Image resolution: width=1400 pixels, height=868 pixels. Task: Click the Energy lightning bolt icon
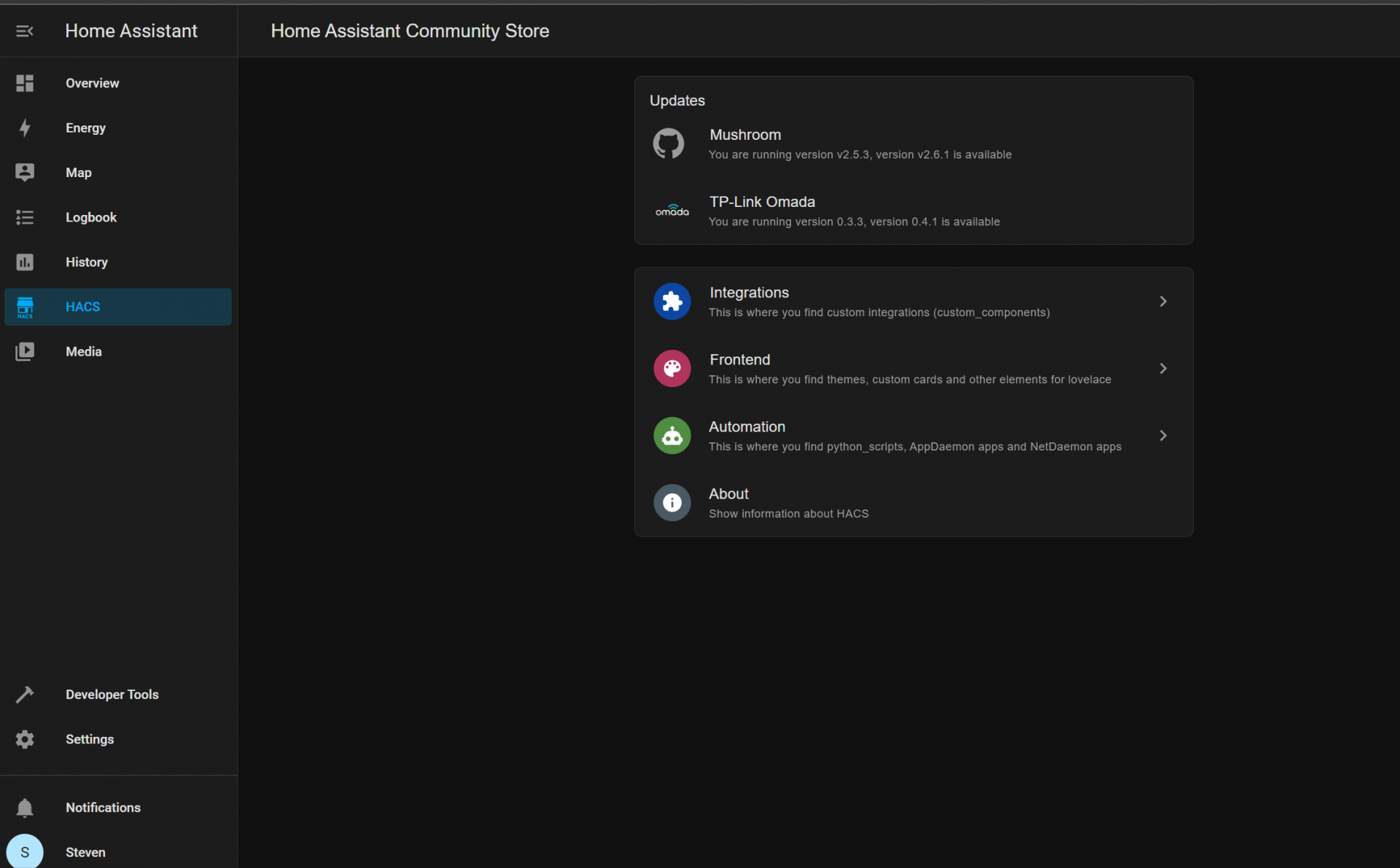click(25, 128)
